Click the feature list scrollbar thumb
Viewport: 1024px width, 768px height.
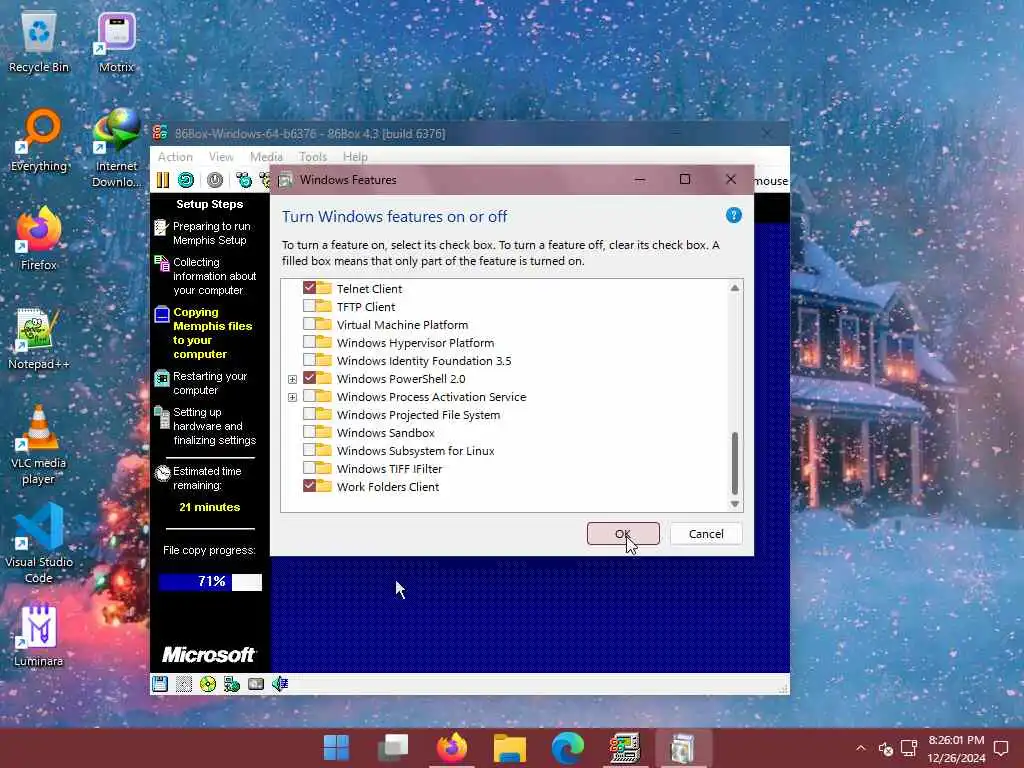point(735,463)
